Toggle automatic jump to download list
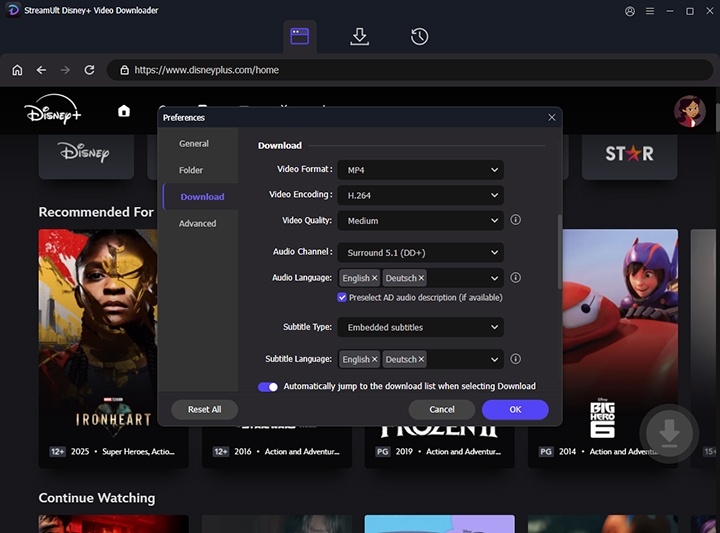 pyautogui.click(x=267, y=386)
